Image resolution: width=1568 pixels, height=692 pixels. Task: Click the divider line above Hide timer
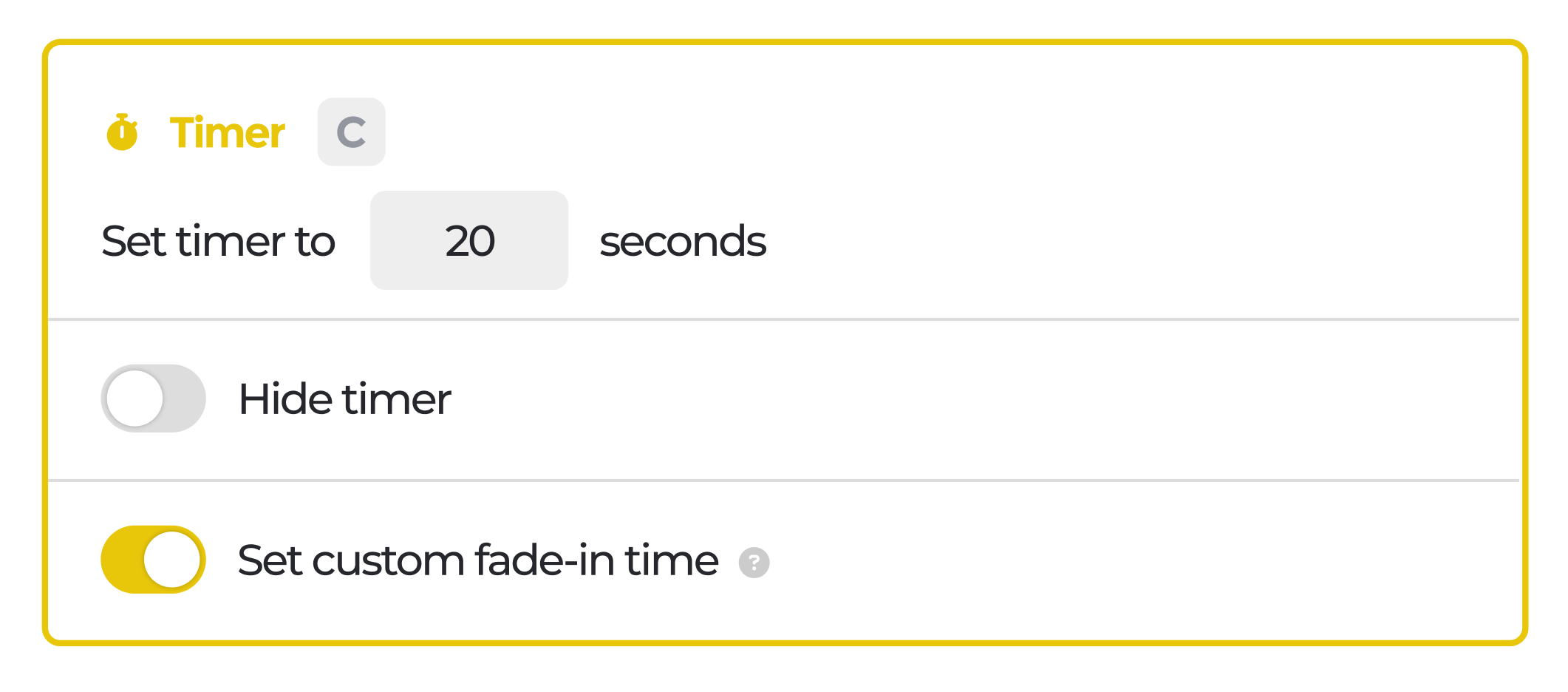coord(783,319)
